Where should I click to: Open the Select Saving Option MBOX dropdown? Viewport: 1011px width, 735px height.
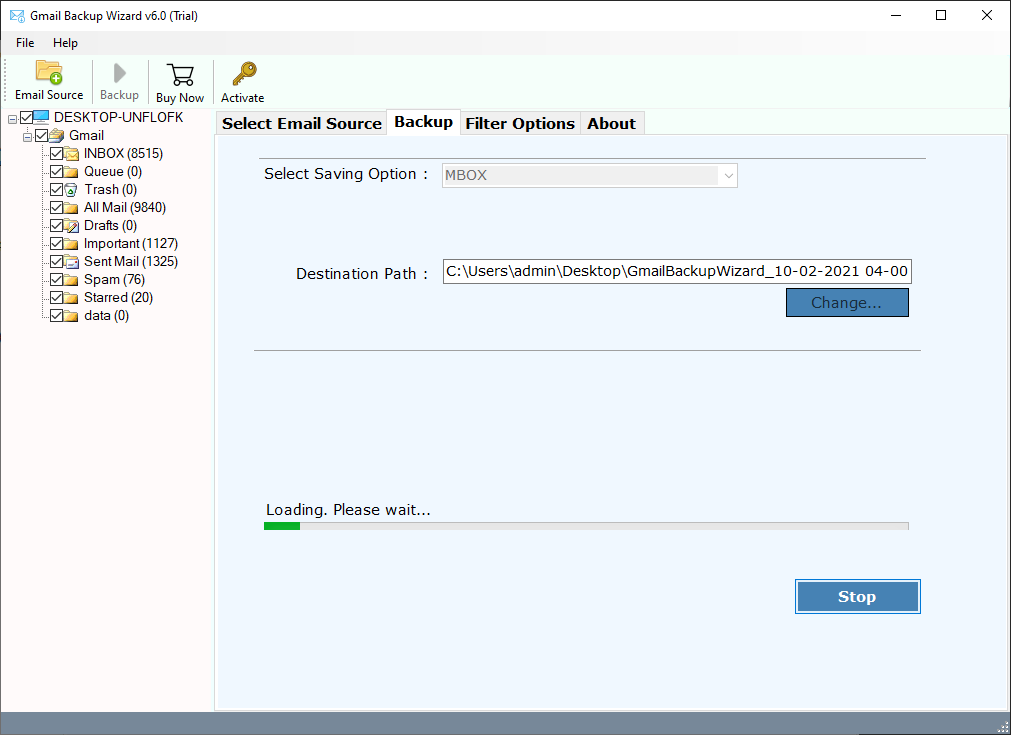click(589, 175)
